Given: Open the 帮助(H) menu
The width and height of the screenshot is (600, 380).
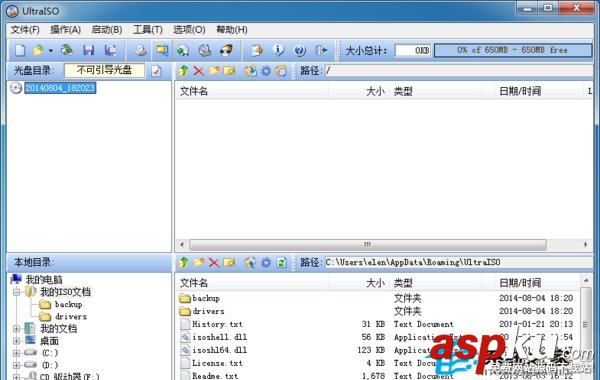Looking at the screenshot, I should [232, 30].
